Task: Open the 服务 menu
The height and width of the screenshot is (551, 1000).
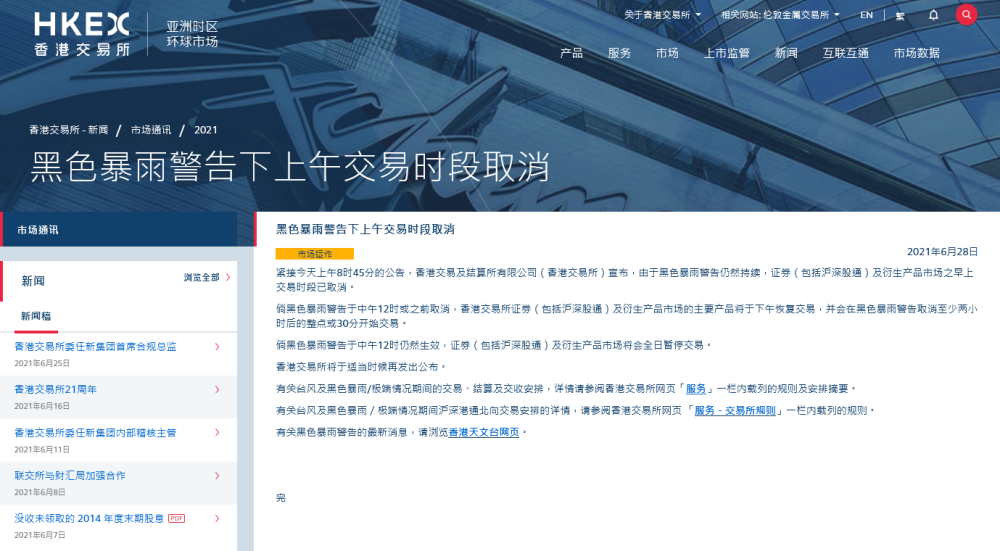Action: [x=619, y=53]
